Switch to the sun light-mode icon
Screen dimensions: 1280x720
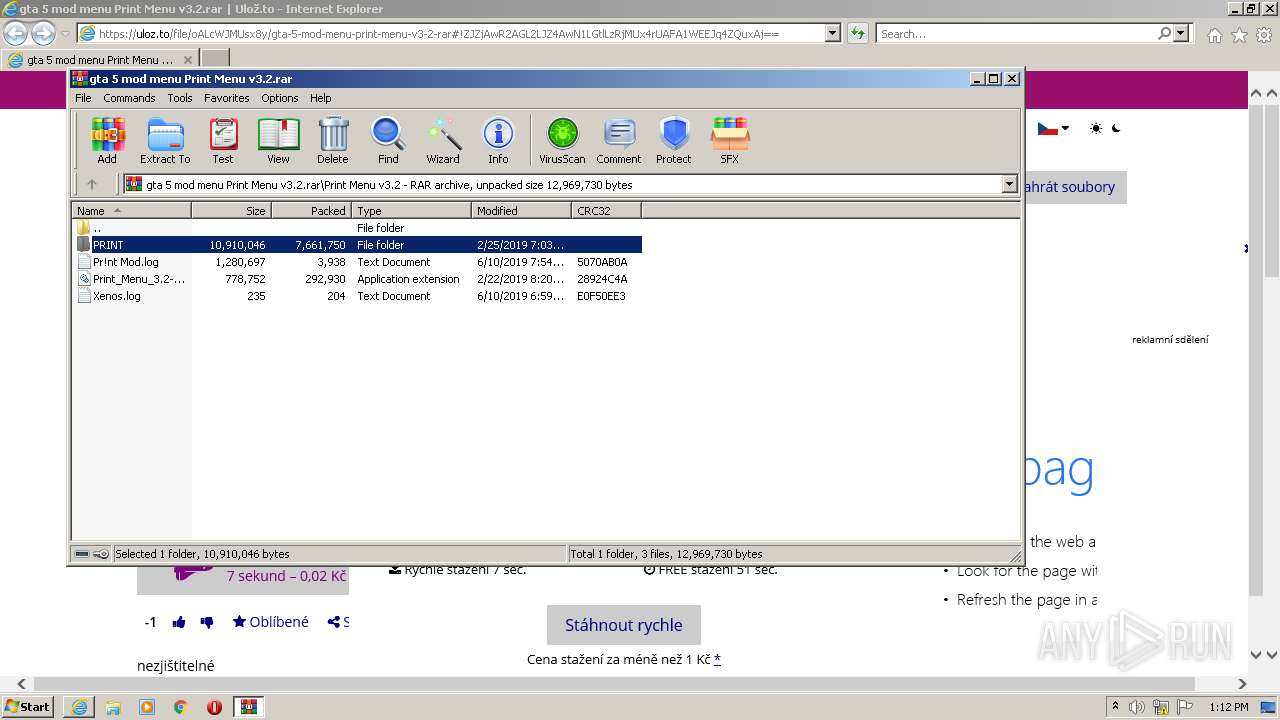(1096, 128)
